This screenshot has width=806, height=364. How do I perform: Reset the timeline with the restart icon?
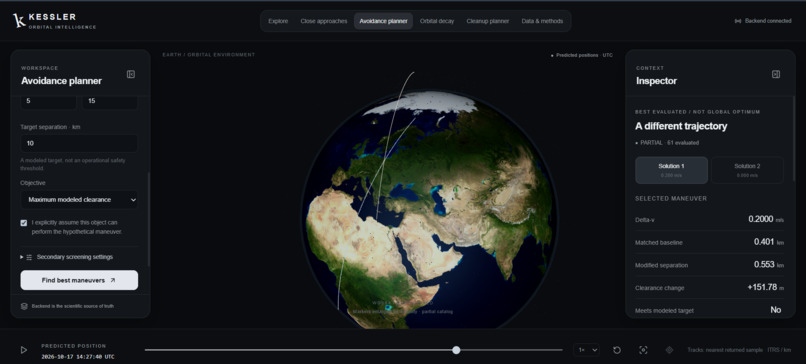click(x=617, y=350)
